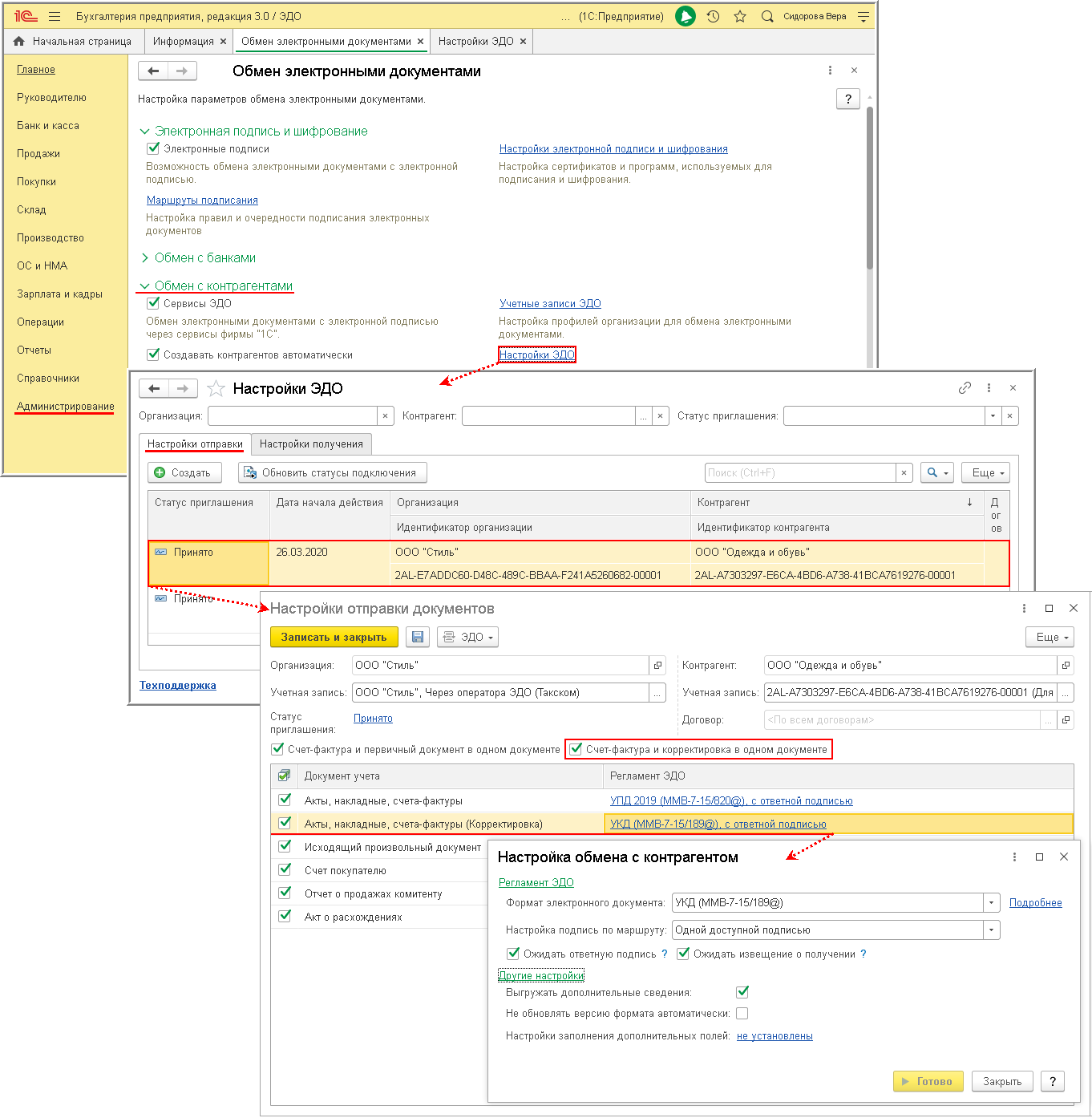Image resolution: width=1092 pixels, height=1118 pixels.
Task: Uncheck Акты, накладные, счета-фактуры (Корректировка) row checkbox
Action: [285, 823]
